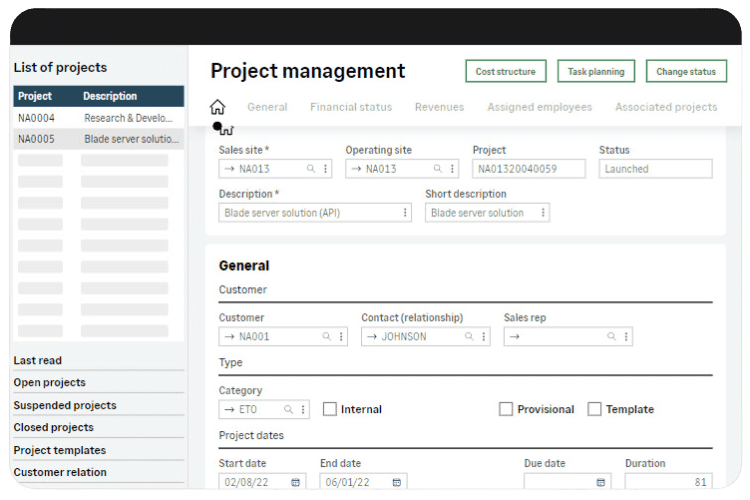Image resolution: width=750 pixels, height=500 pixels.
Task: Enable the Provisional checkbox
Action: pos(506,409)
